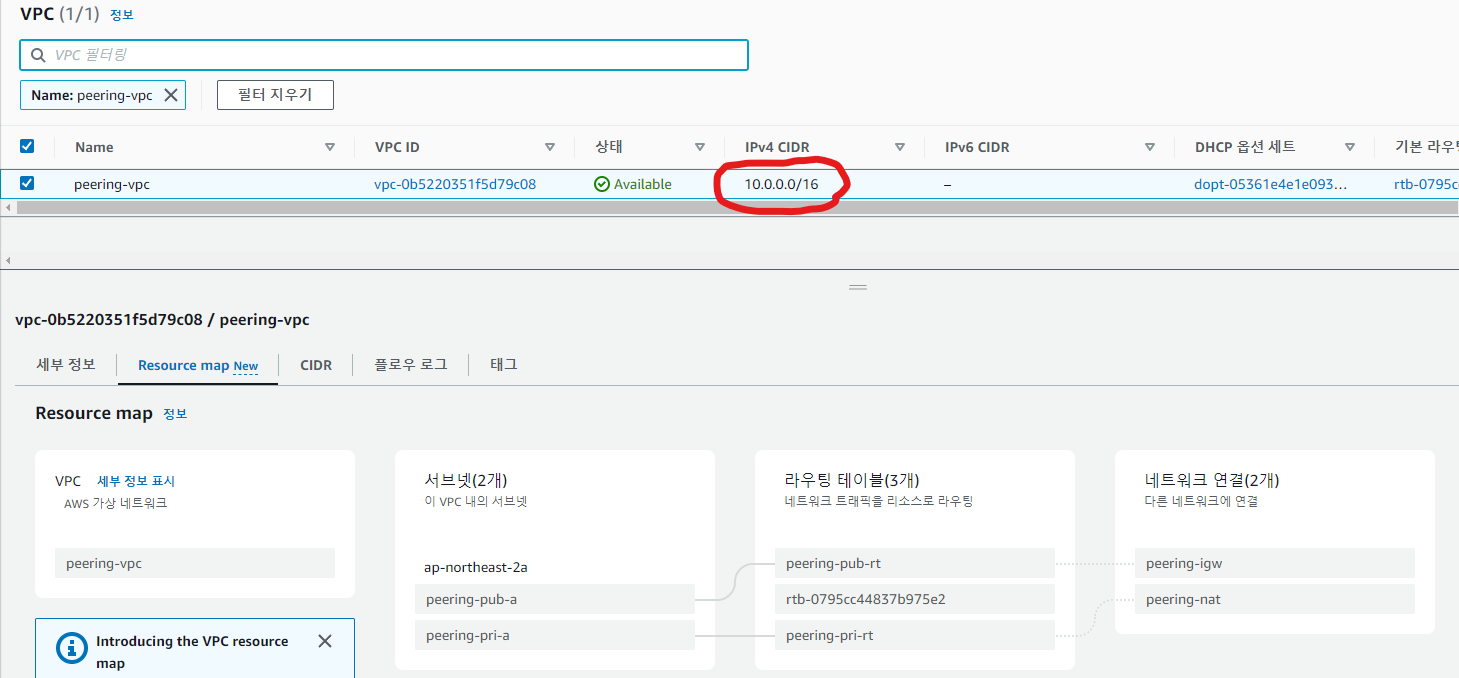Sort by DHCP 옵션 세트 column arrow

click(x=1350, y=147)
